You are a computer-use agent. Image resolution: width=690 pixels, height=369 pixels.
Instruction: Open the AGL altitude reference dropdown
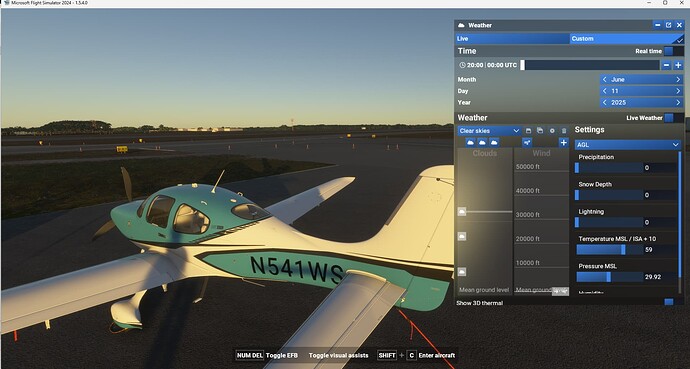(628, 144)
